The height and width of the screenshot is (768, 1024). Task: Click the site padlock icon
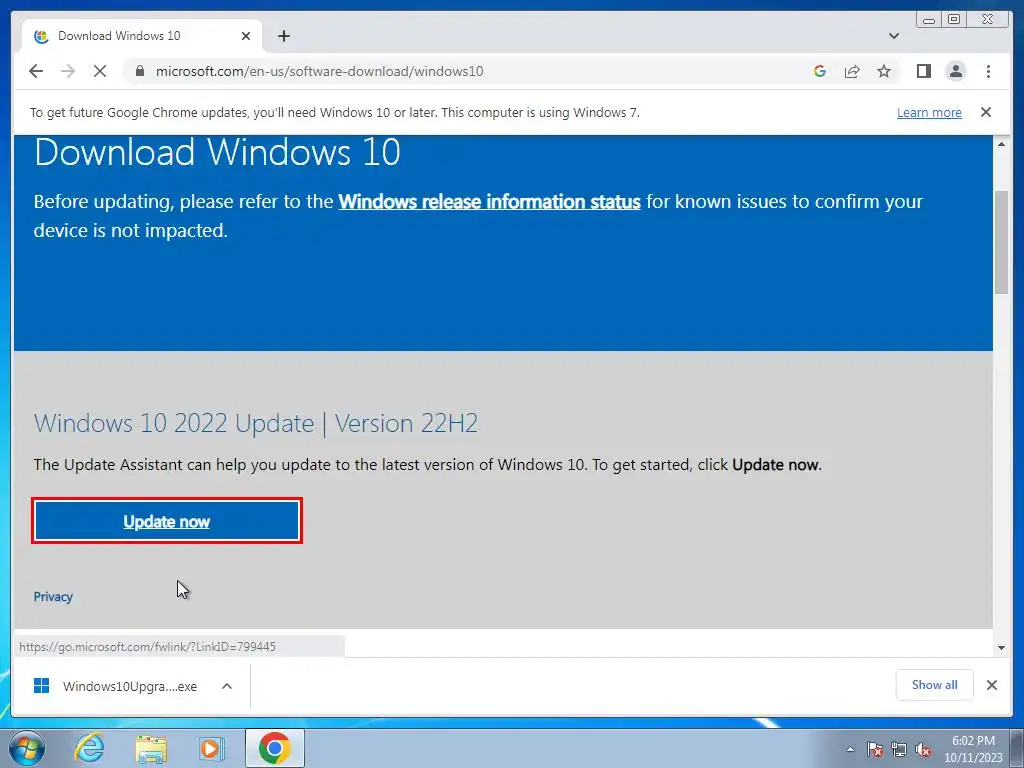(139, 71)
